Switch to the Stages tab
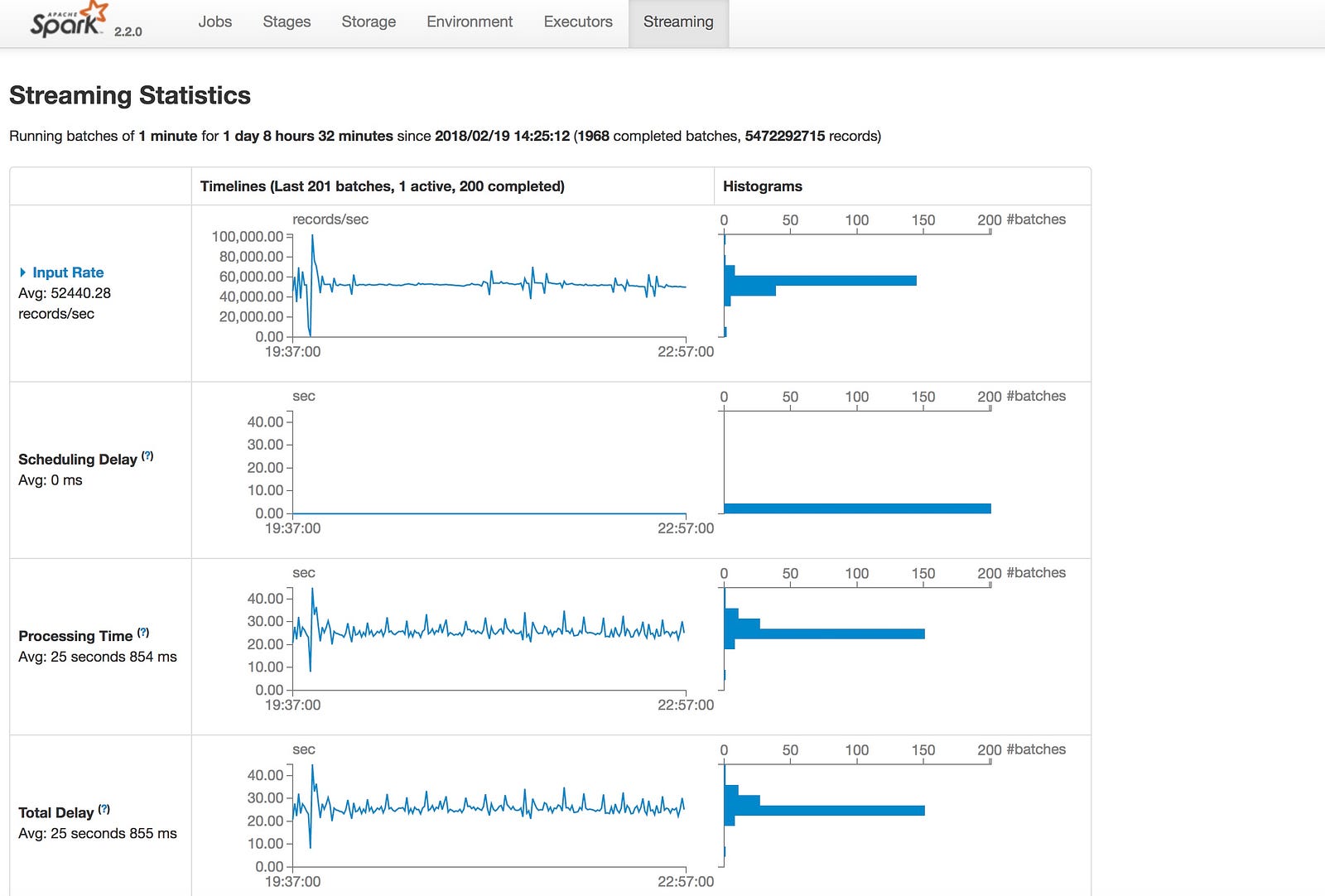 (287, 22)
